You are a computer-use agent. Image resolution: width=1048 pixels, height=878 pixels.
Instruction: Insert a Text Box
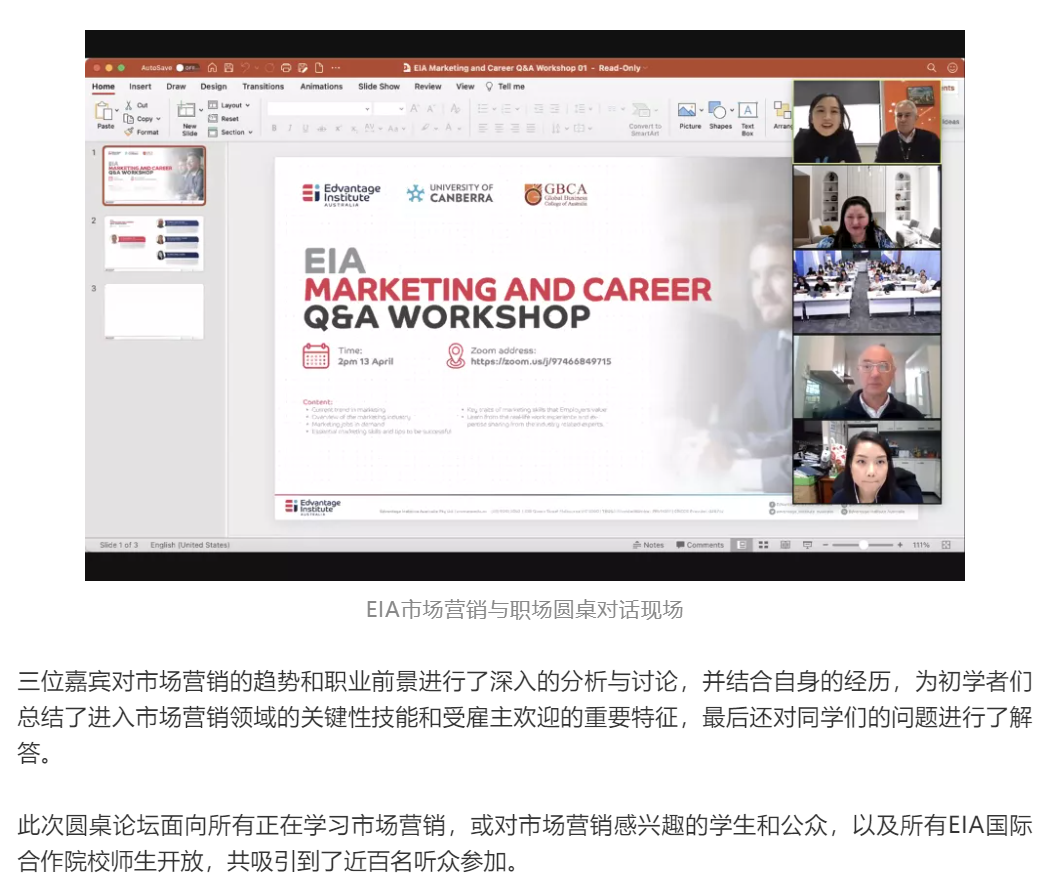coord(748,113)
